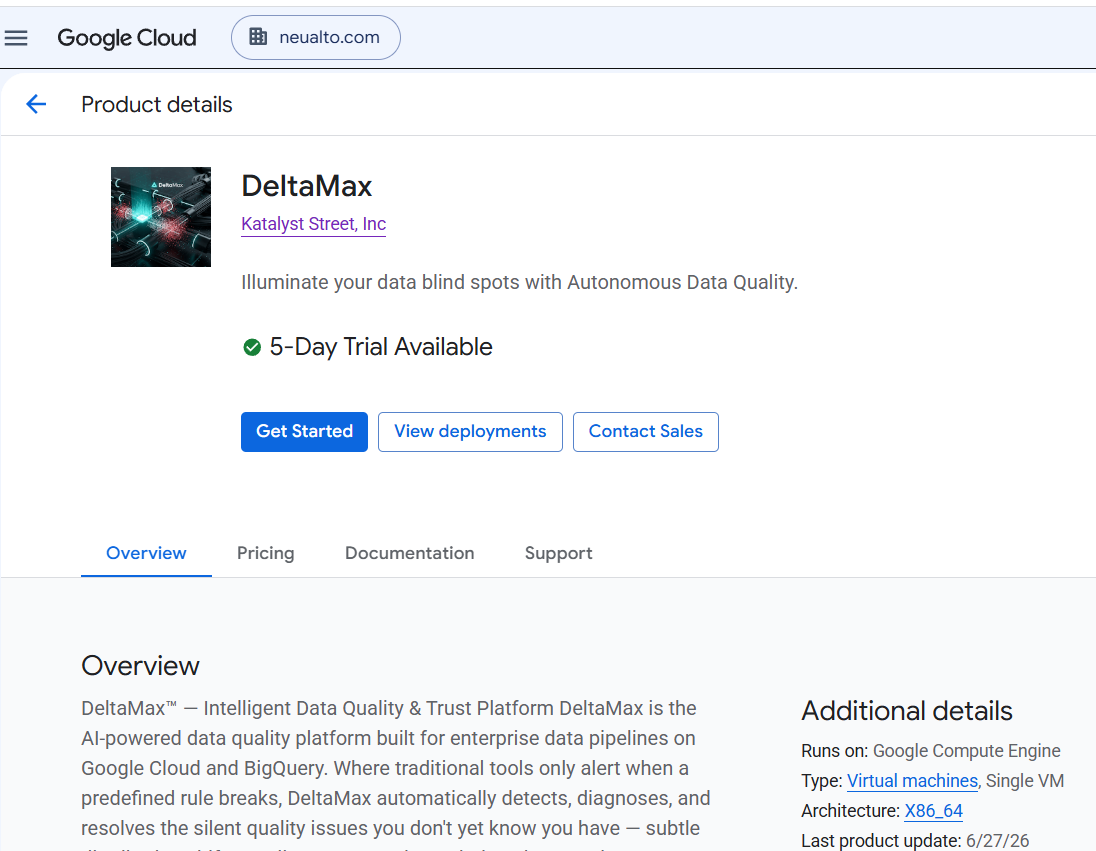This screenshot has height=851, width=1096.
Task: Click the Additional details heading
Action: click(907, 710)
